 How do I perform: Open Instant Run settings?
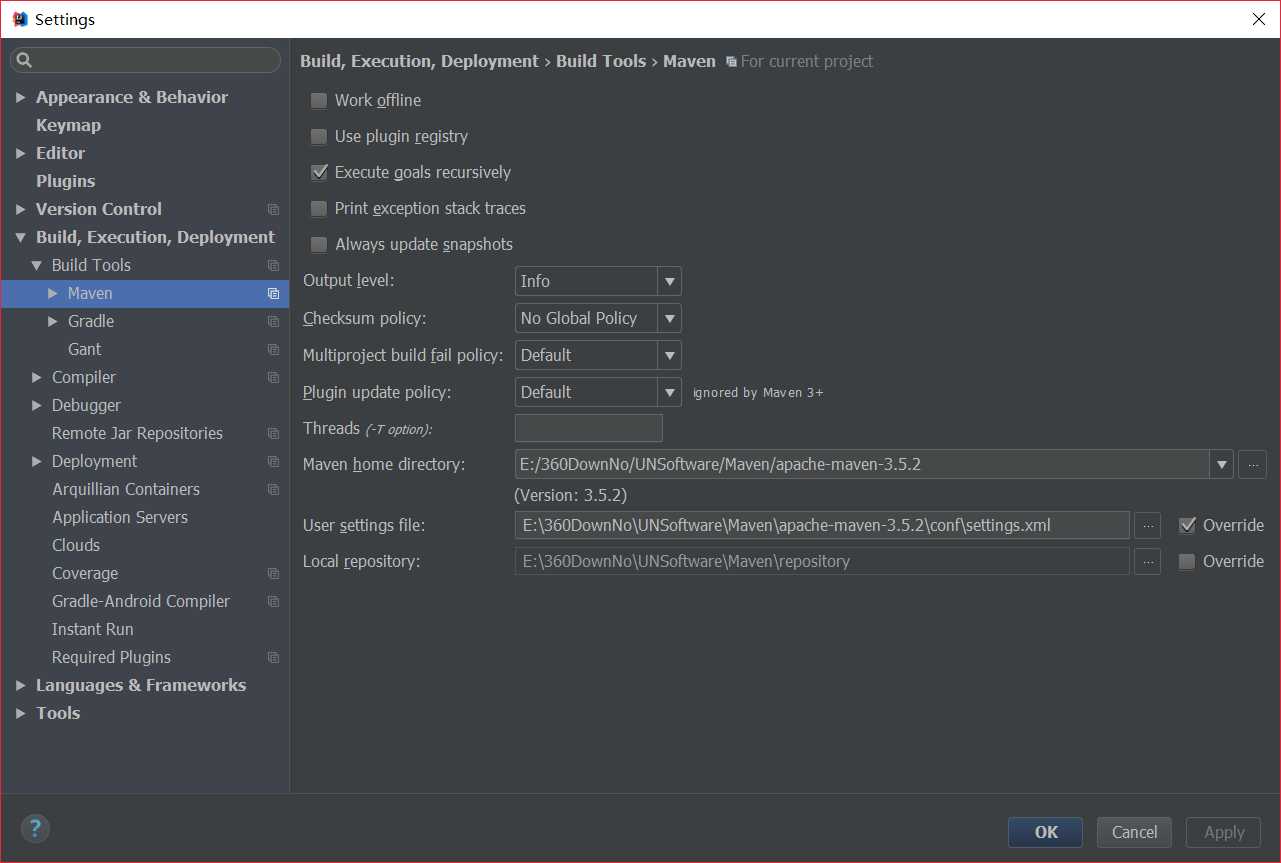point(92,629)
